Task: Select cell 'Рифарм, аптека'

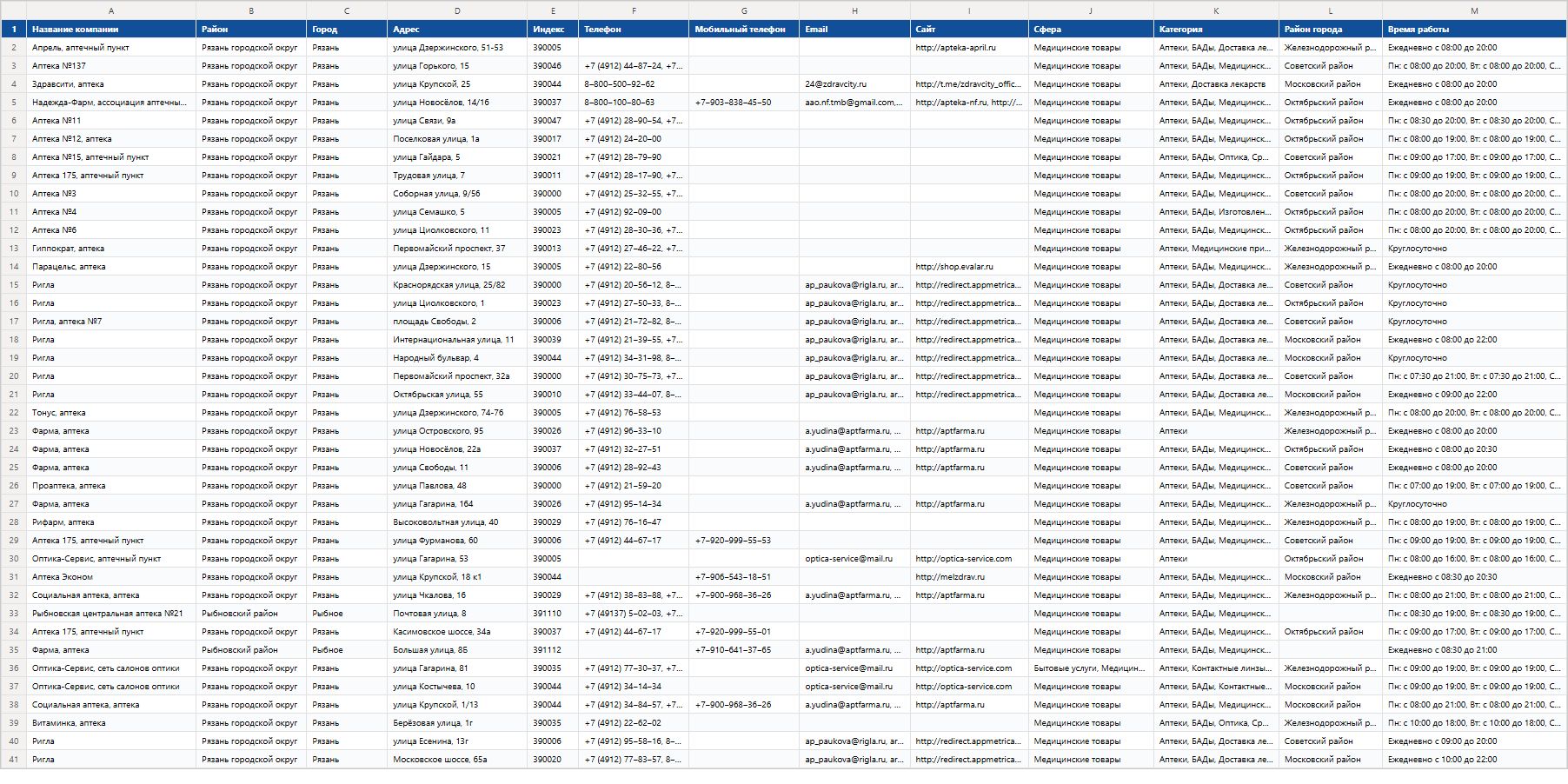Action: click(x=111, y=522)
